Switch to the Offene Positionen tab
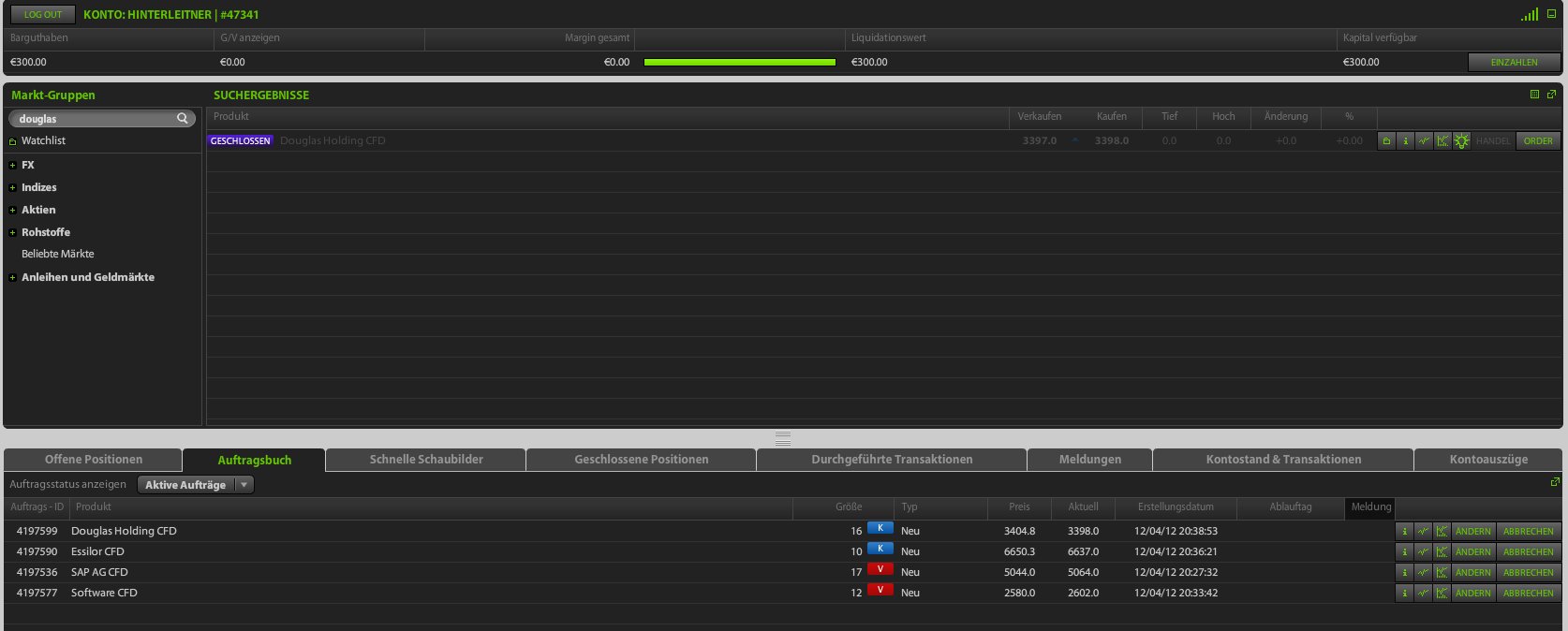1568x631 pixels. 94,460
